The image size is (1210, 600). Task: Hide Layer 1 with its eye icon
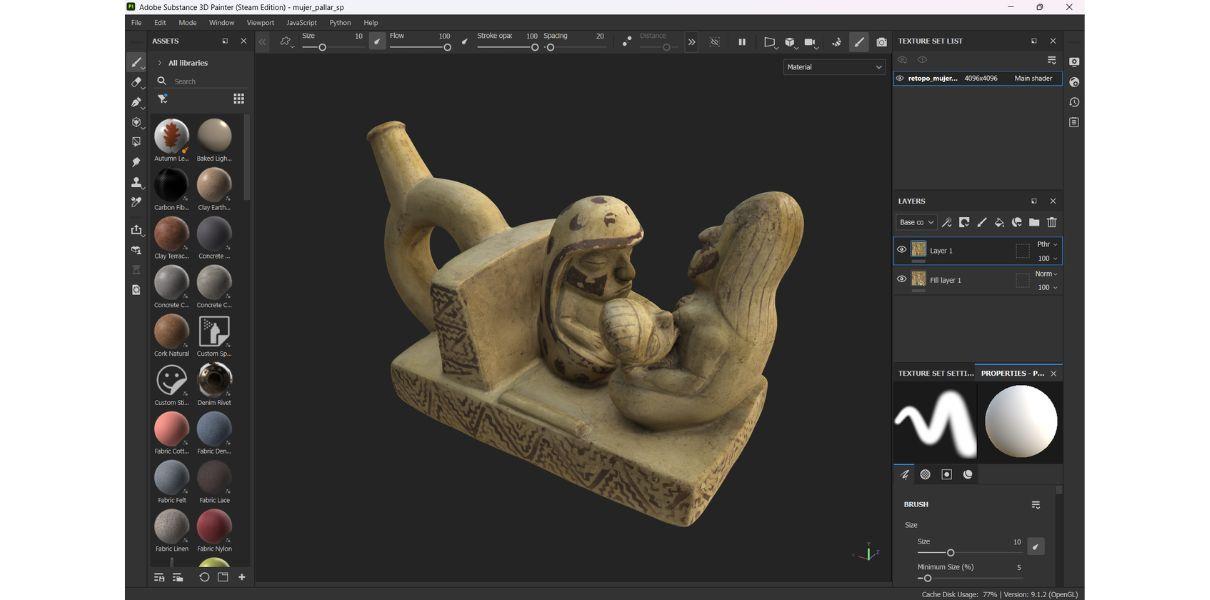click(901, 250)
